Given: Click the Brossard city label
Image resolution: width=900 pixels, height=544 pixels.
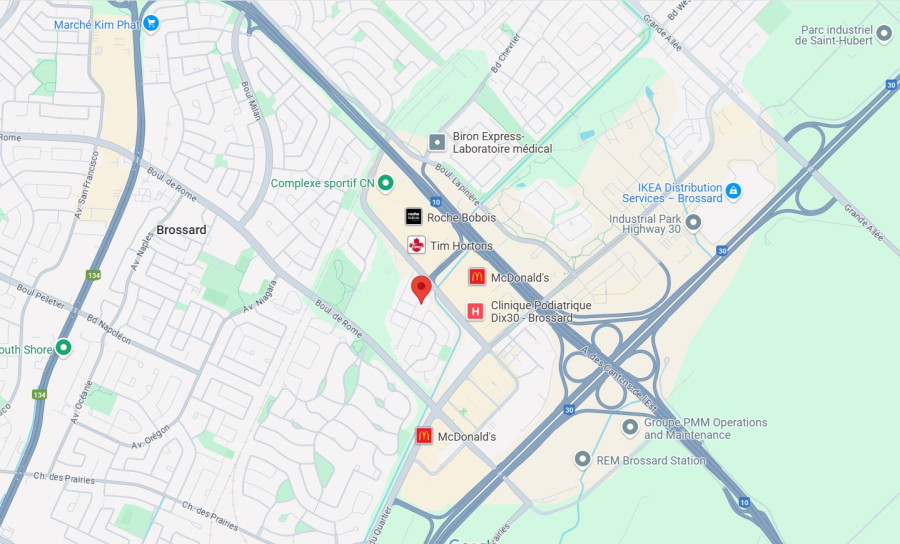Looking at the screenshot, I should [181, 230].
